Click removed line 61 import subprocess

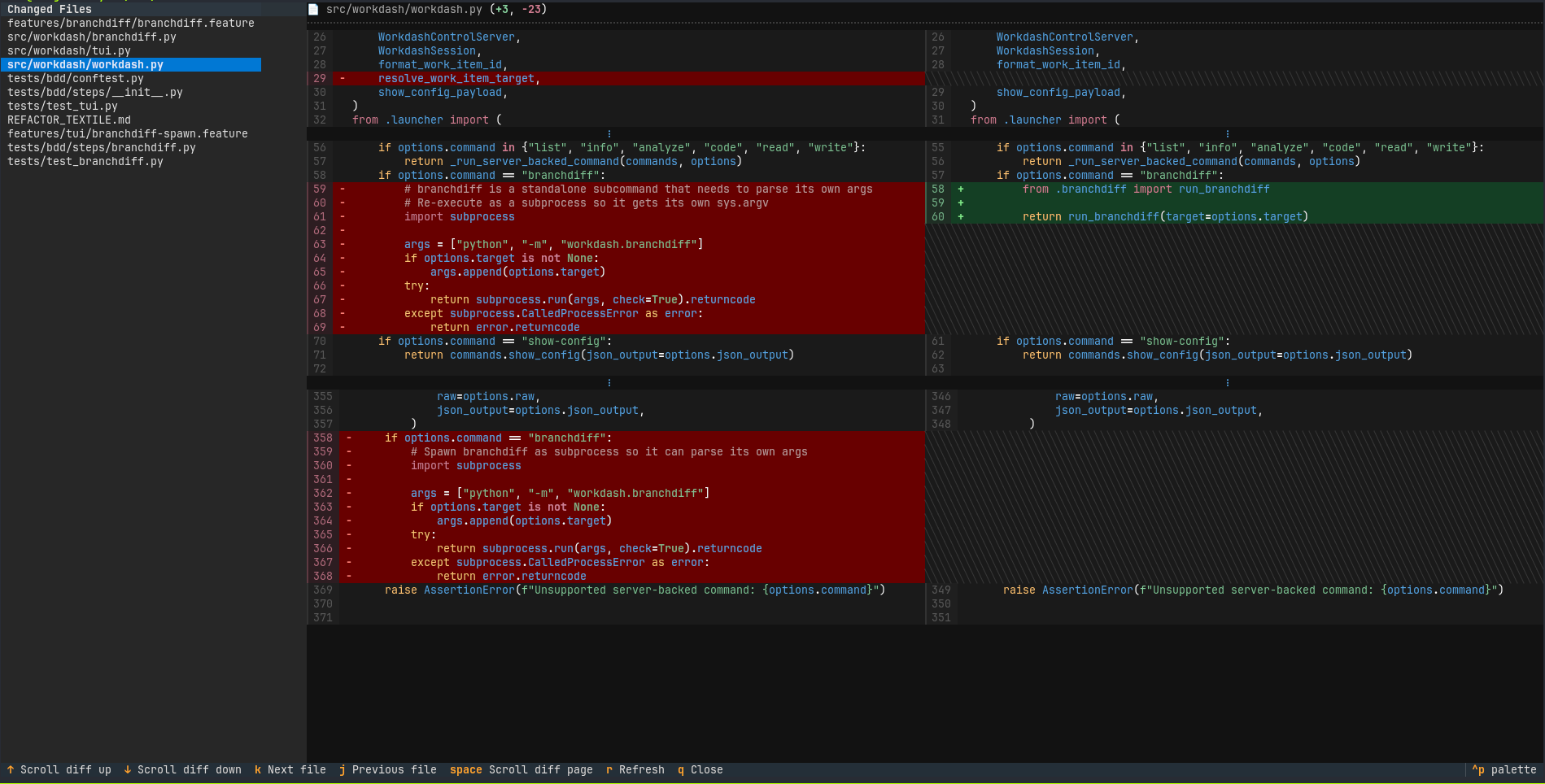[x=616, y=217]
